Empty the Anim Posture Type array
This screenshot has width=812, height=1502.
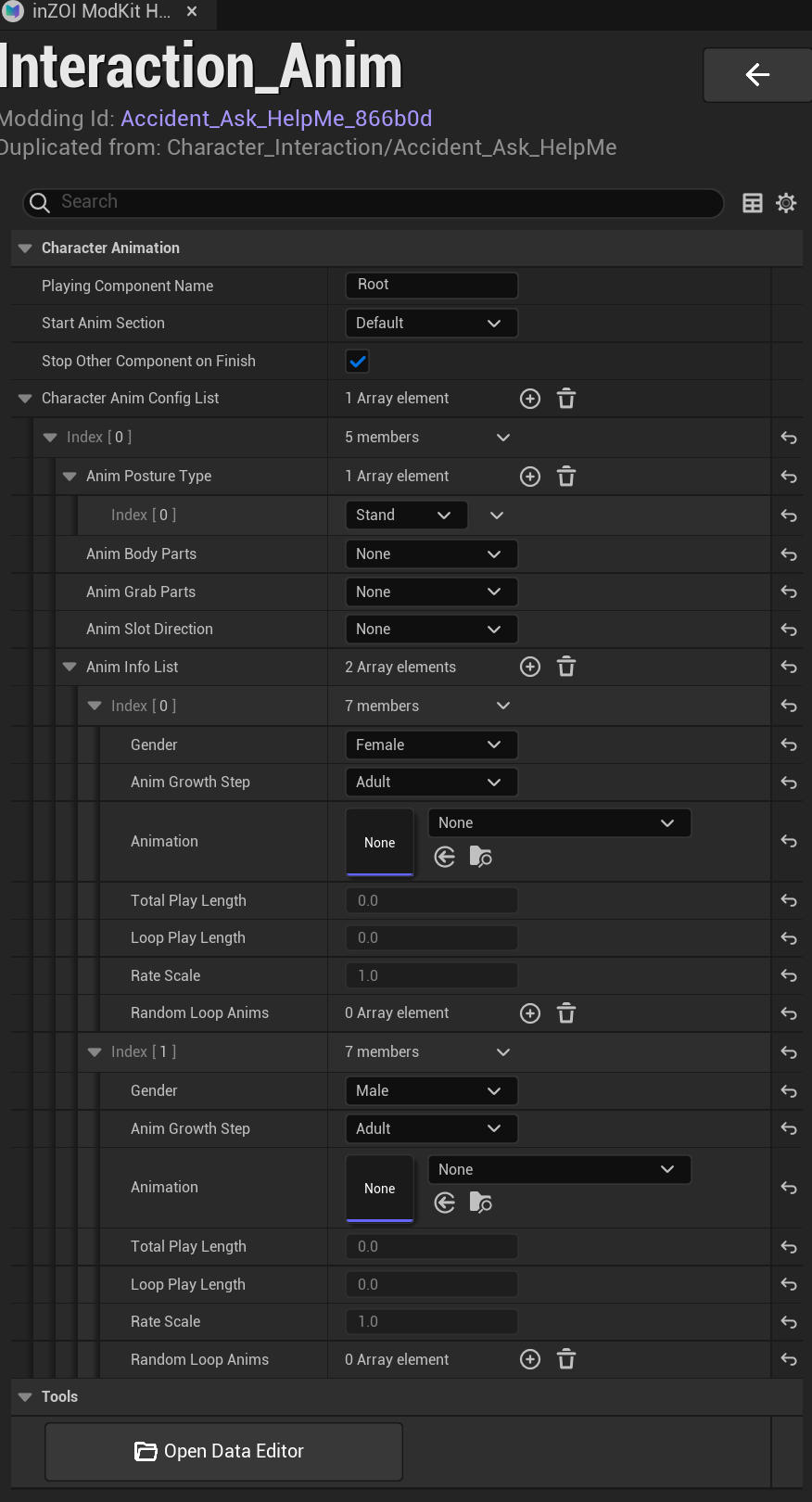click(566, 477)
